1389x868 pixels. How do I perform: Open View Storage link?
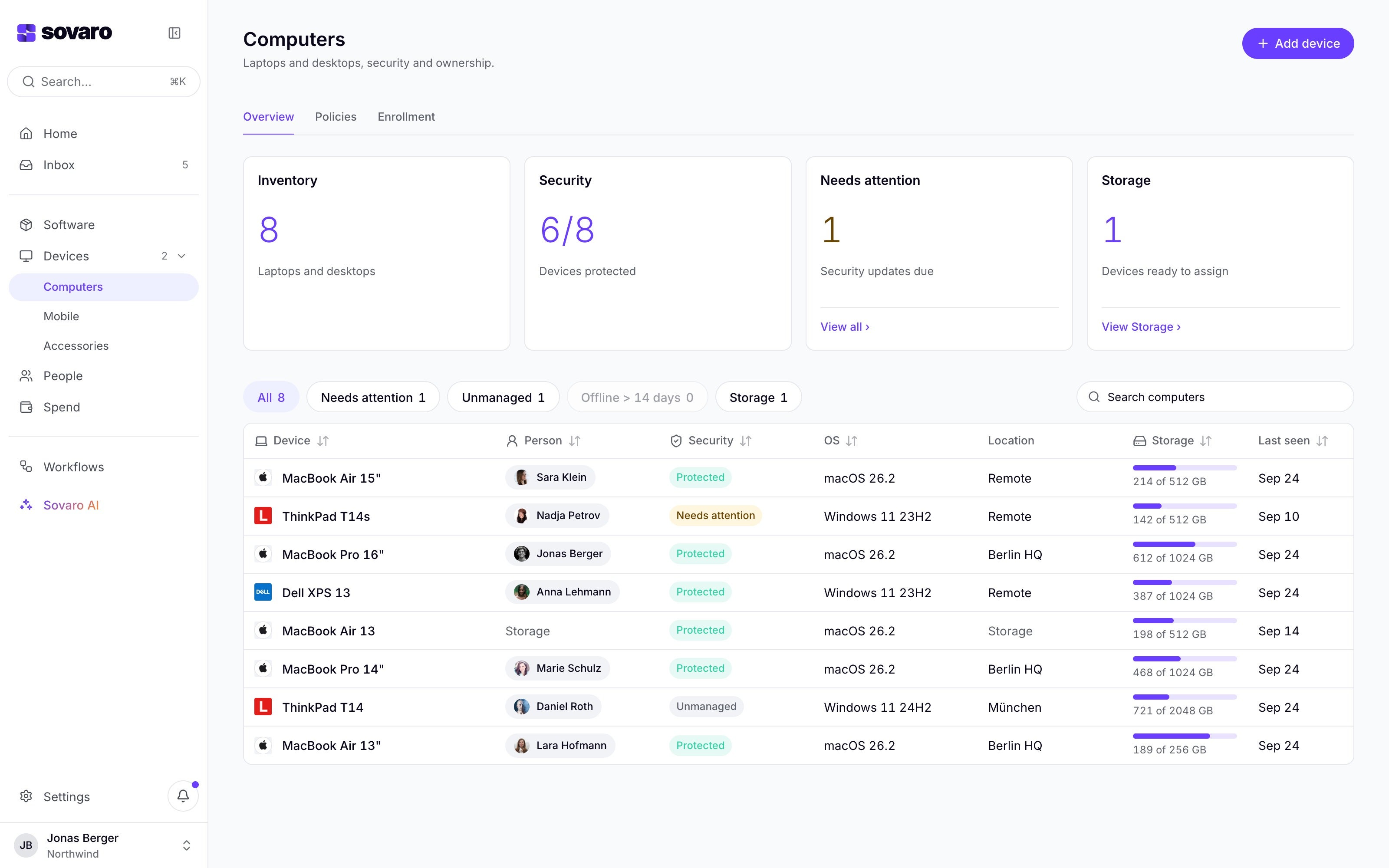1141,327
